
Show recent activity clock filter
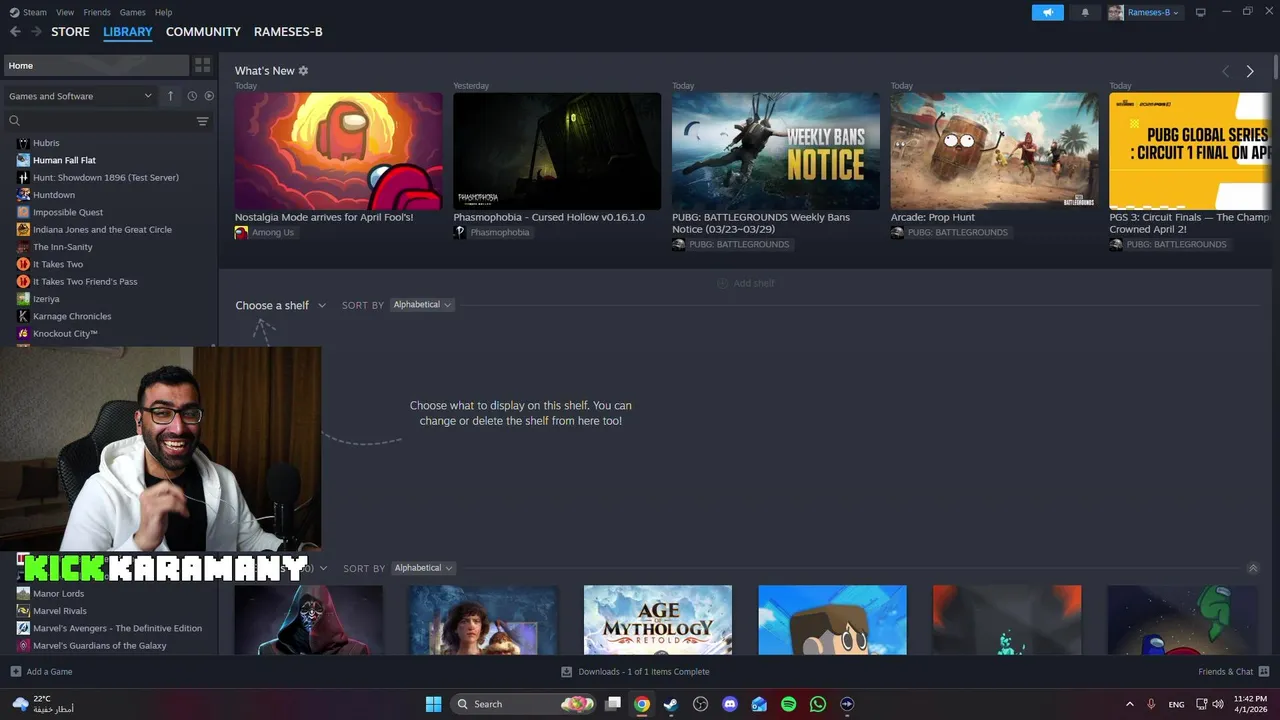point(192,96)
